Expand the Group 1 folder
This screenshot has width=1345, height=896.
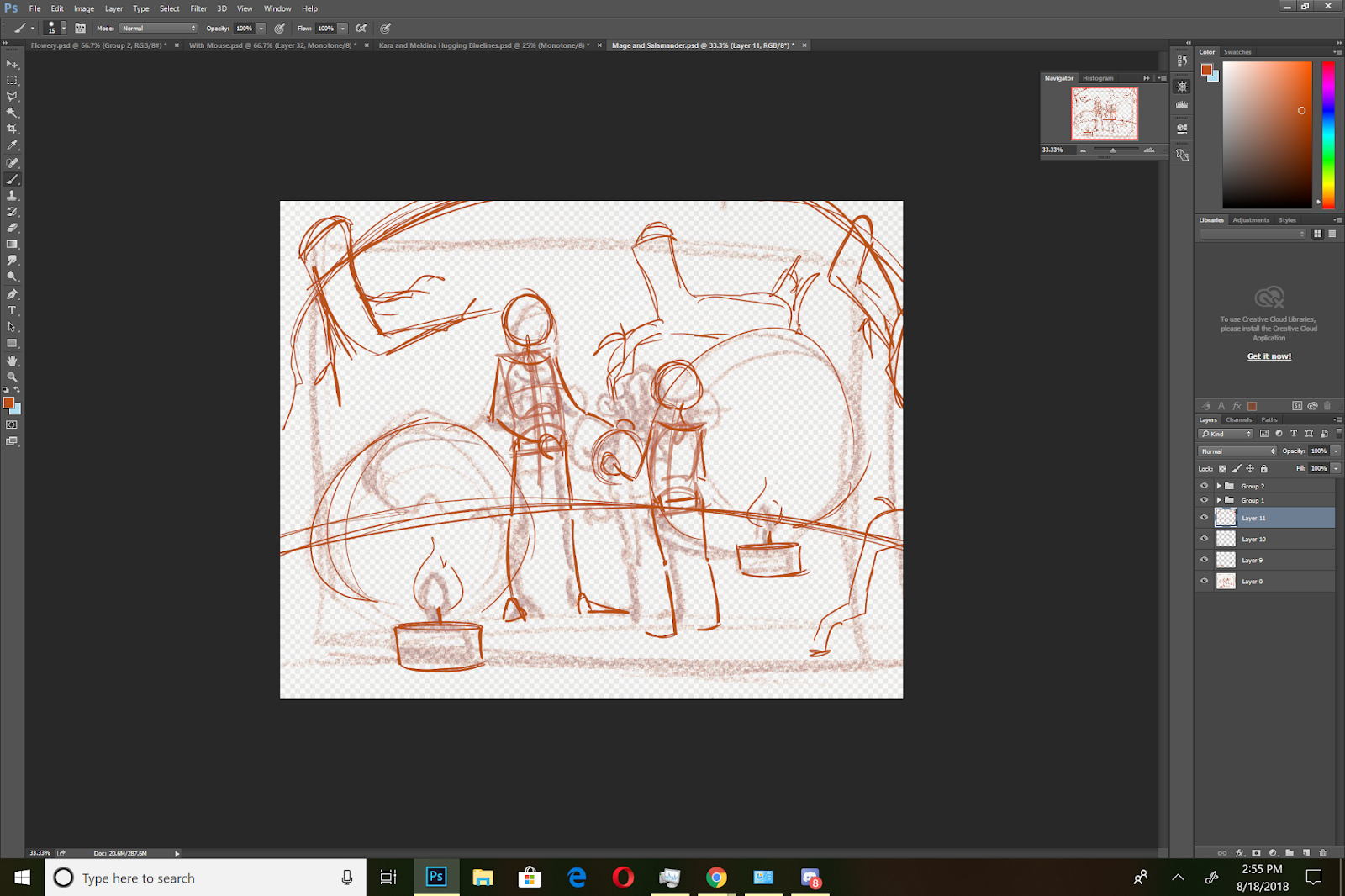1218,500
